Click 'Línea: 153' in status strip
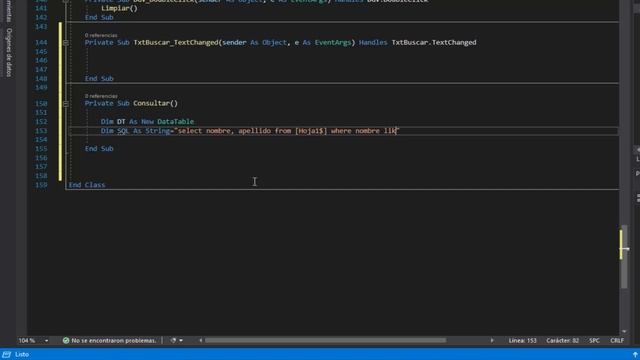Viewport: 640px width, 360px height. [522, 340]
